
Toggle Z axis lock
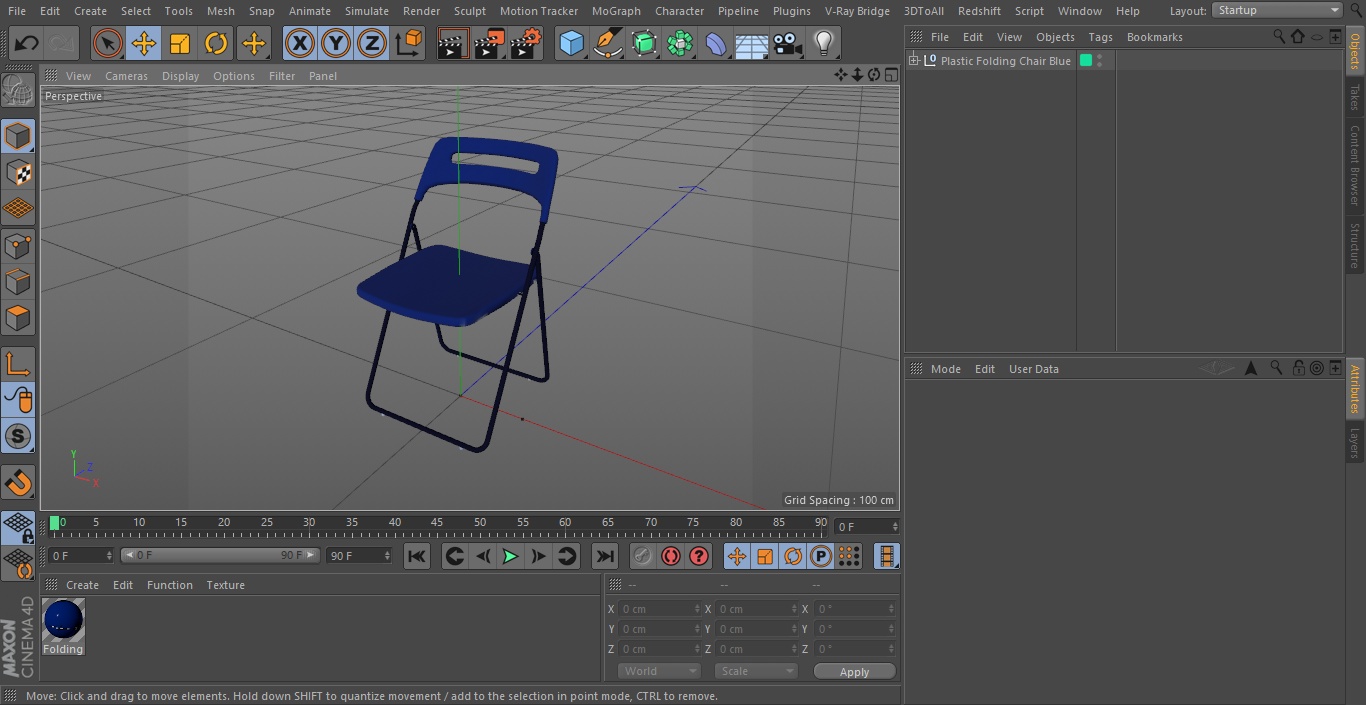click(x=372, y=43)
